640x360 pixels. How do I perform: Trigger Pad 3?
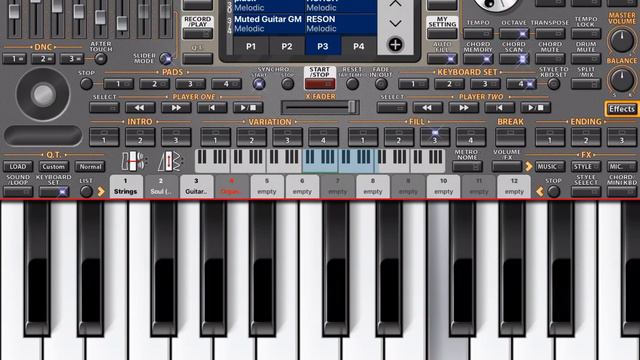[190, 84]
